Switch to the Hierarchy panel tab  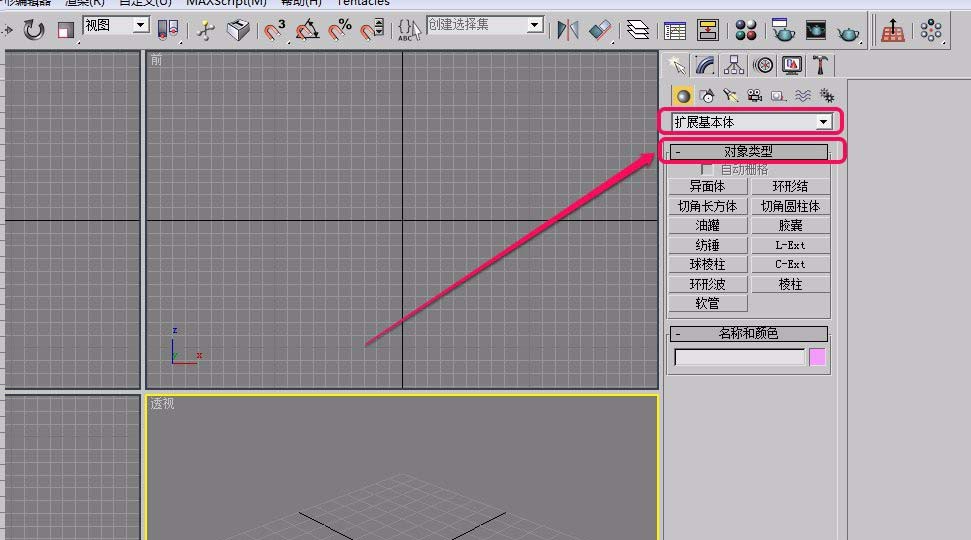pos(734,65)
